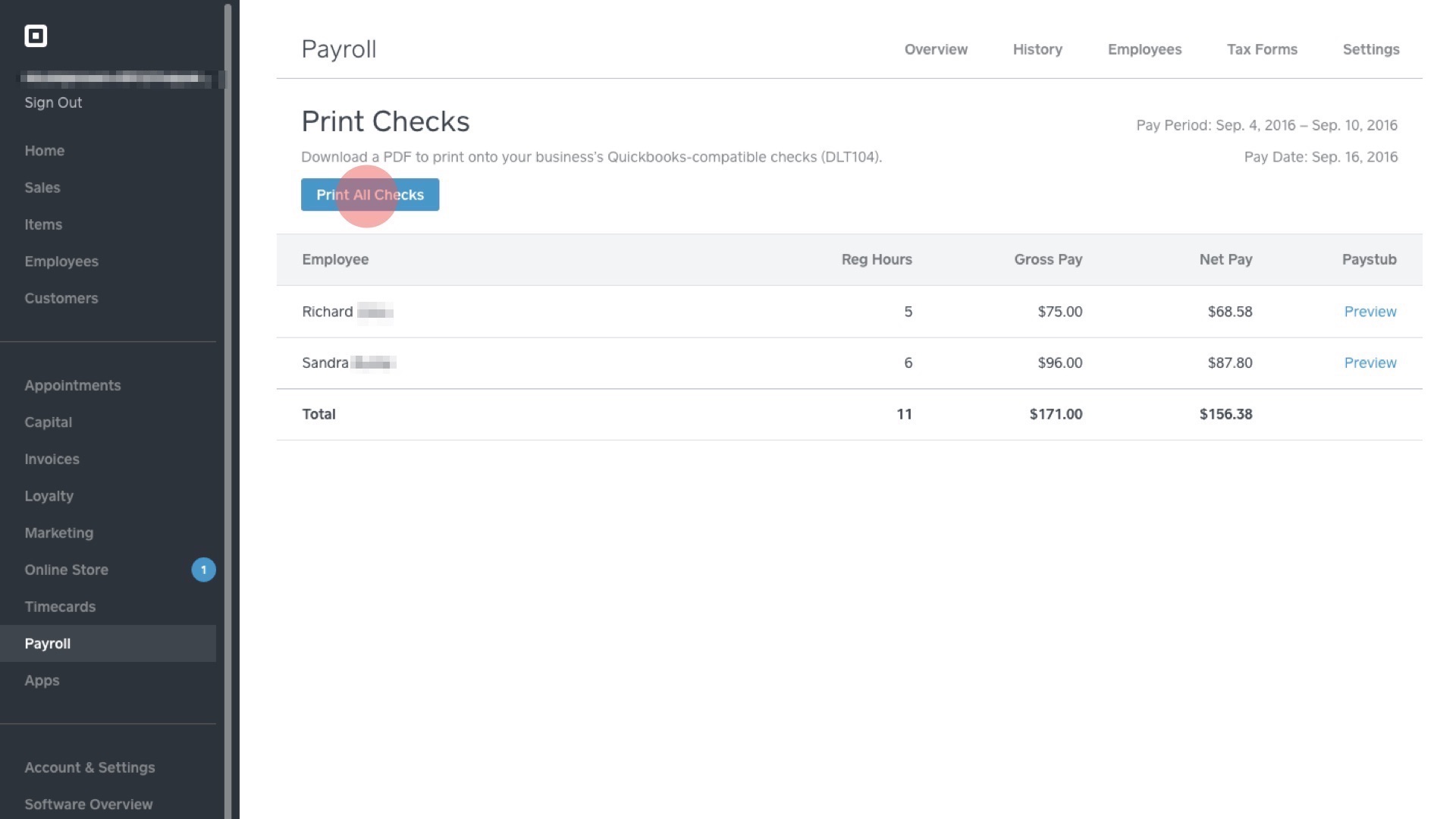This screenshot has height=819, width=1456.
Task: Open Items in the sidebar
Action: 43,224
